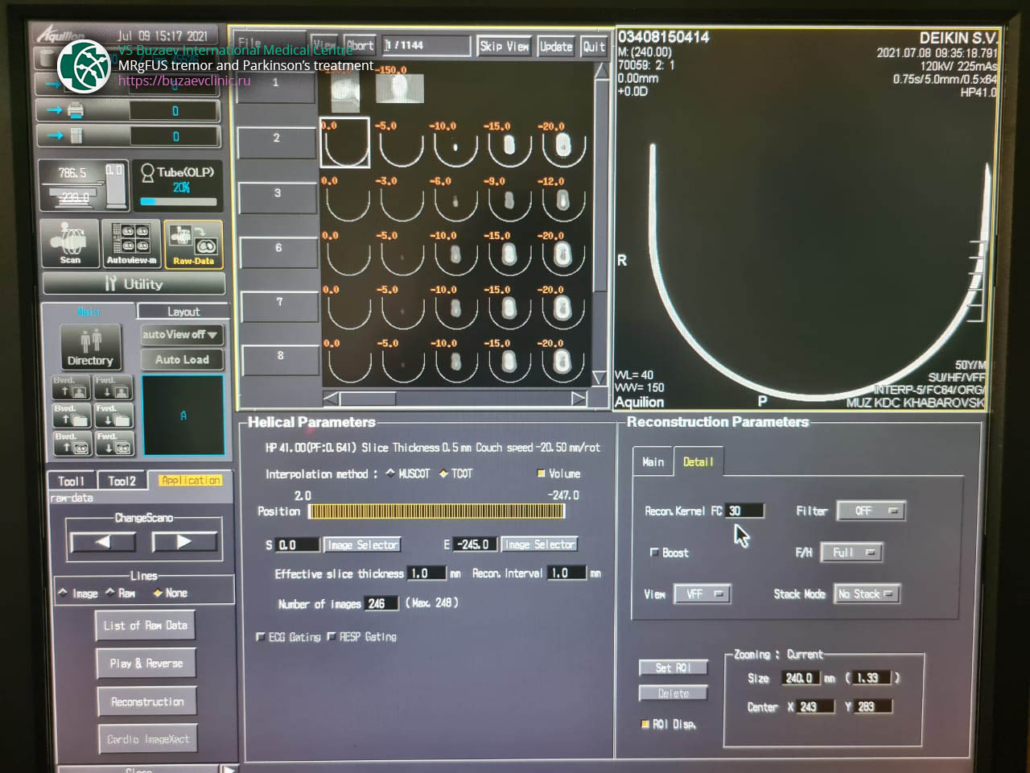The width and height of the screenshot is (1030, 773).
Task: Expand the auto View off dropdown
Action: 182,334
